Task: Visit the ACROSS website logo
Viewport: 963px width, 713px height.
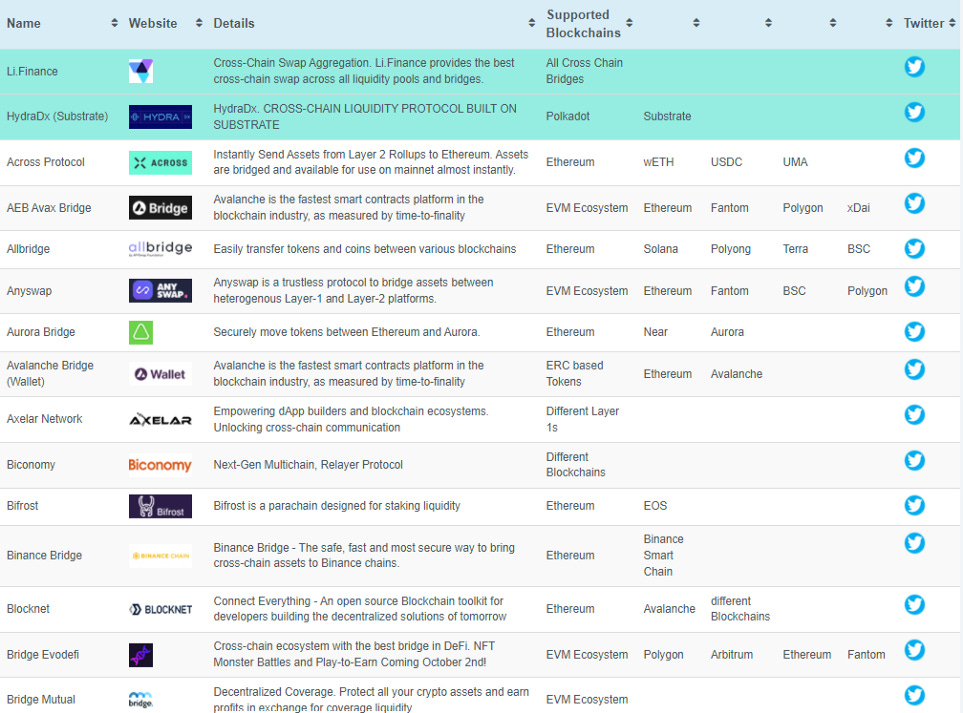Action: (x=160, y=163)
